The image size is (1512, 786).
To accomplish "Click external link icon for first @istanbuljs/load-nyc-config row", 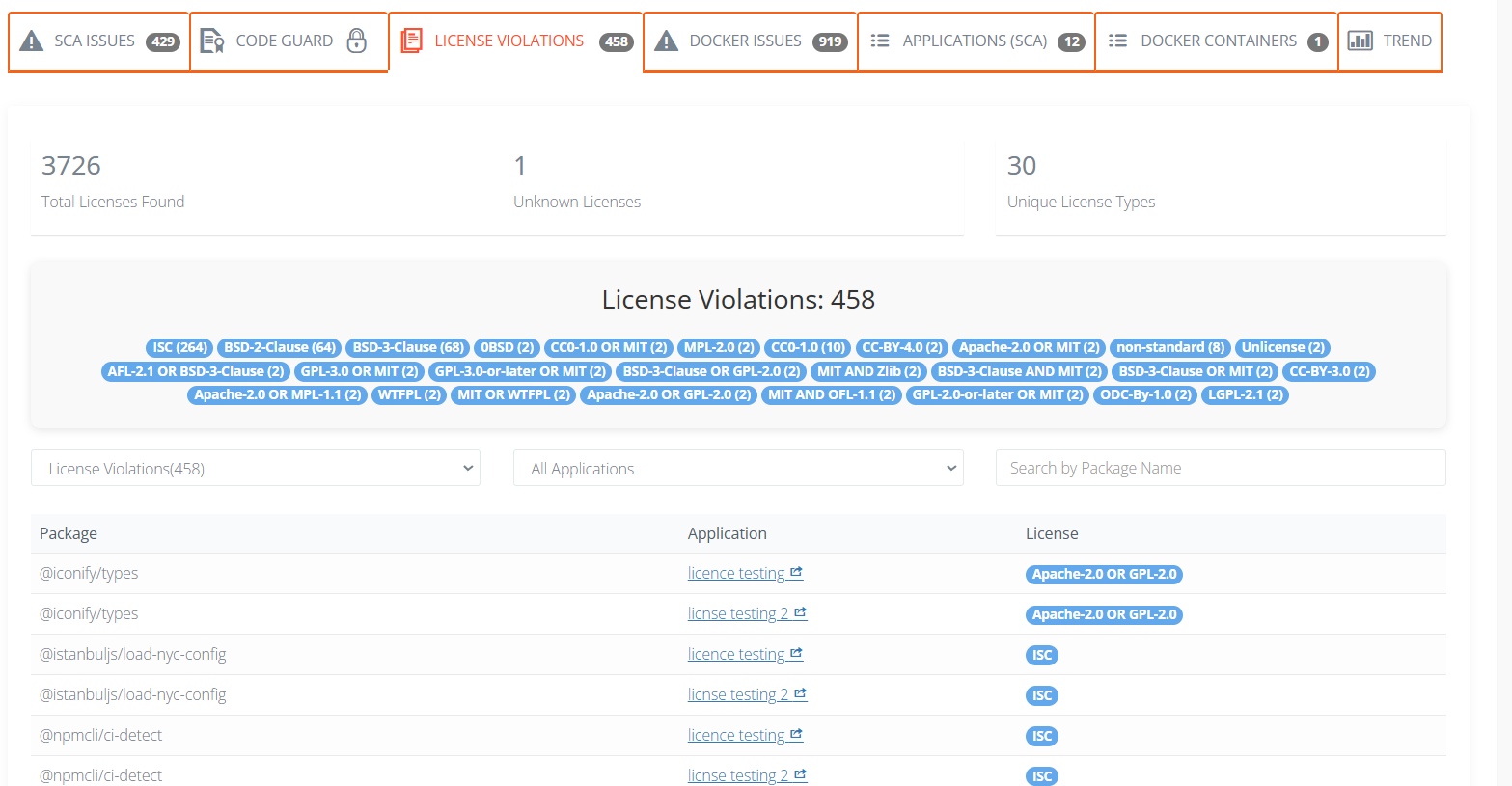I will click(x=796, y=653).
